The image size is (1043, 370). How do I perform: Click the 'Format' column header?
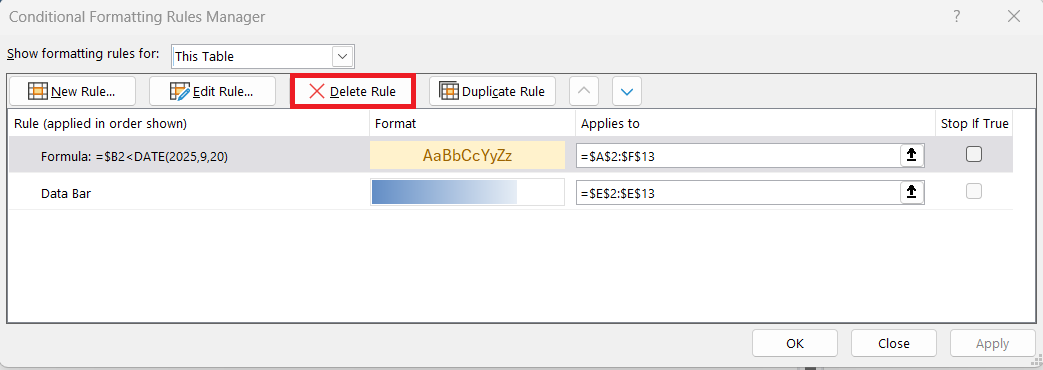click(395, 123)
